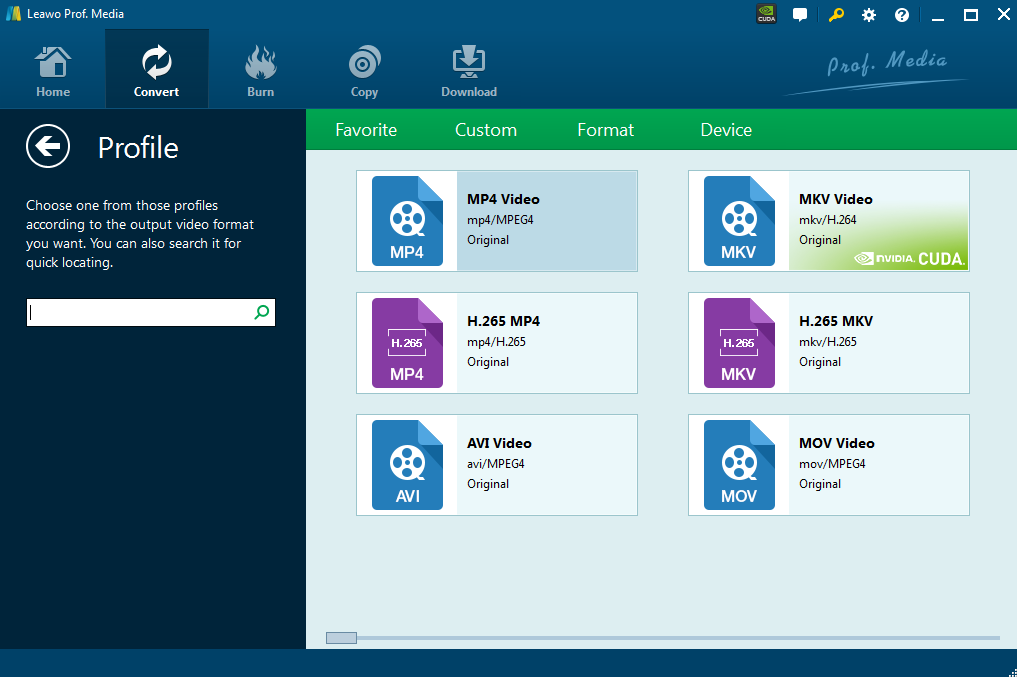Click the horizontal scrollbar handle at bottom

coord(341,638)
